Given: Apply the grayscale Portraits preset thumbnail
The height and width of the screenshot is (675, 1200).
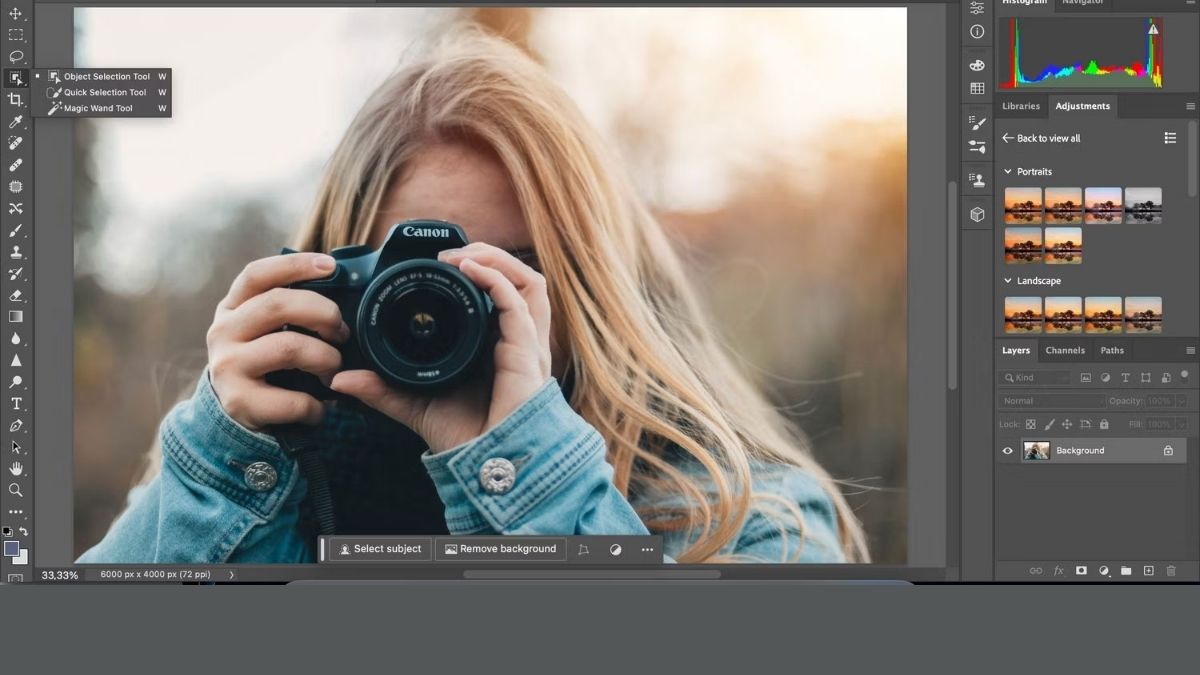Looking at the screenshot, I should pyautogui.click(x=1143, y=205).
